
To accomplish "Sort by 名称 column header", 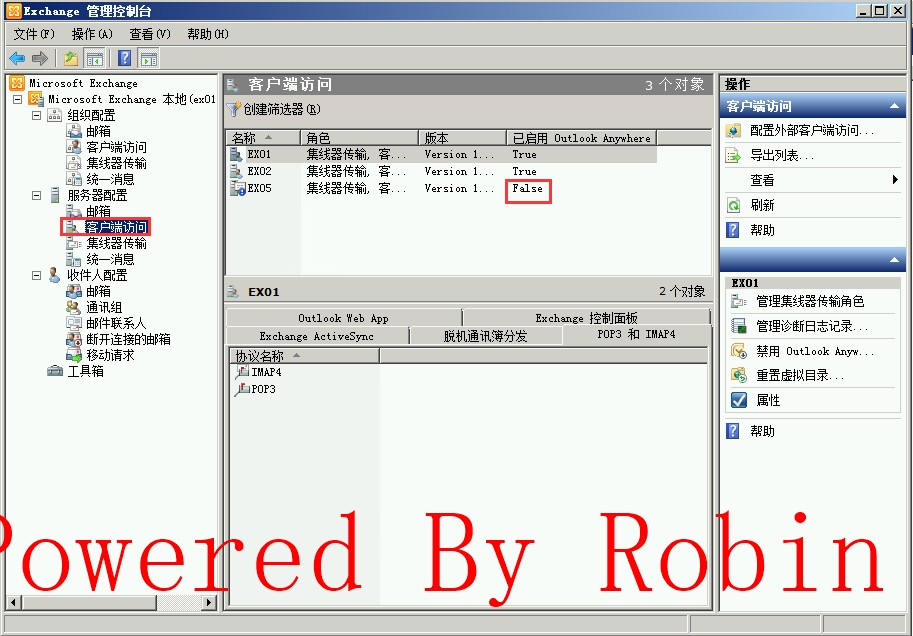I will (x=263, y=138).
